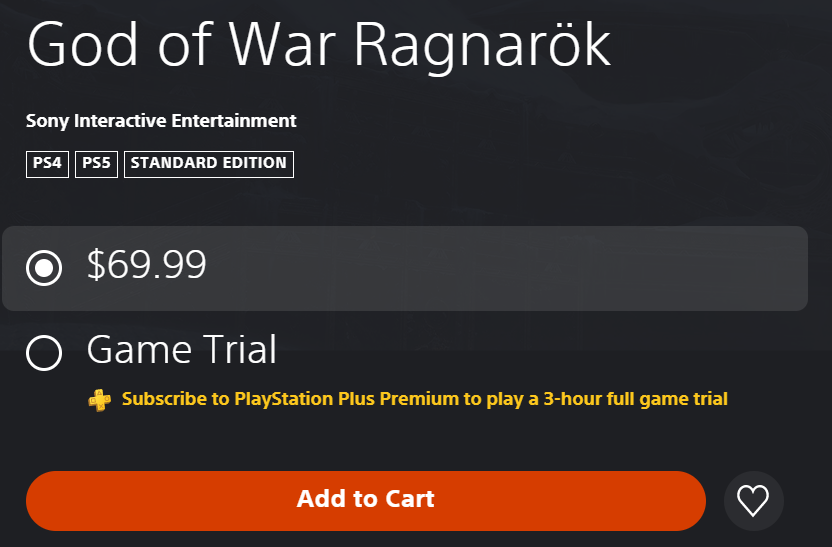Open the Sony Interactive Entertainment publisher name

point(161,121)
